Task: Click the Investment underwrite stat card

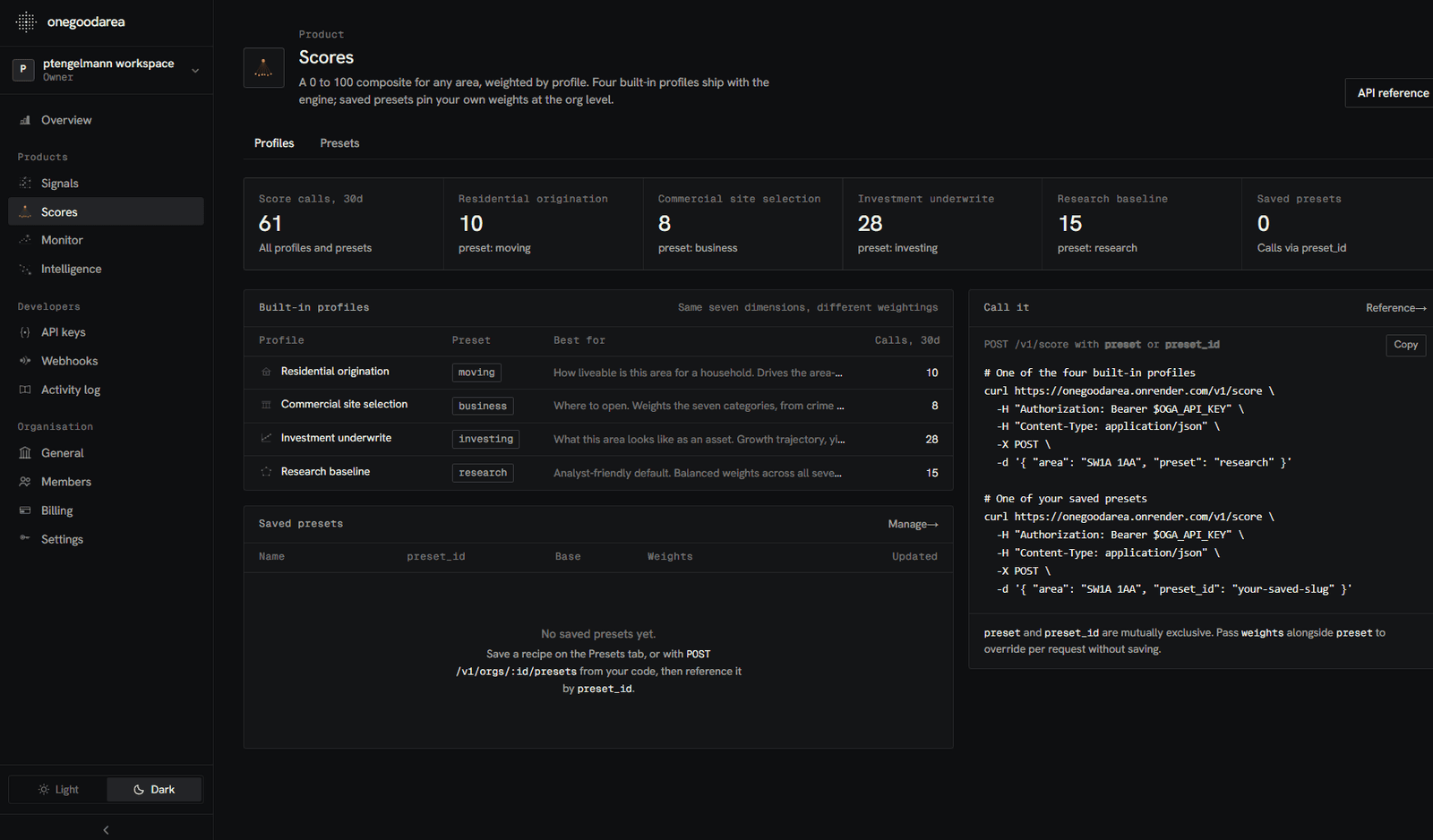Action: tap(942, 224)
